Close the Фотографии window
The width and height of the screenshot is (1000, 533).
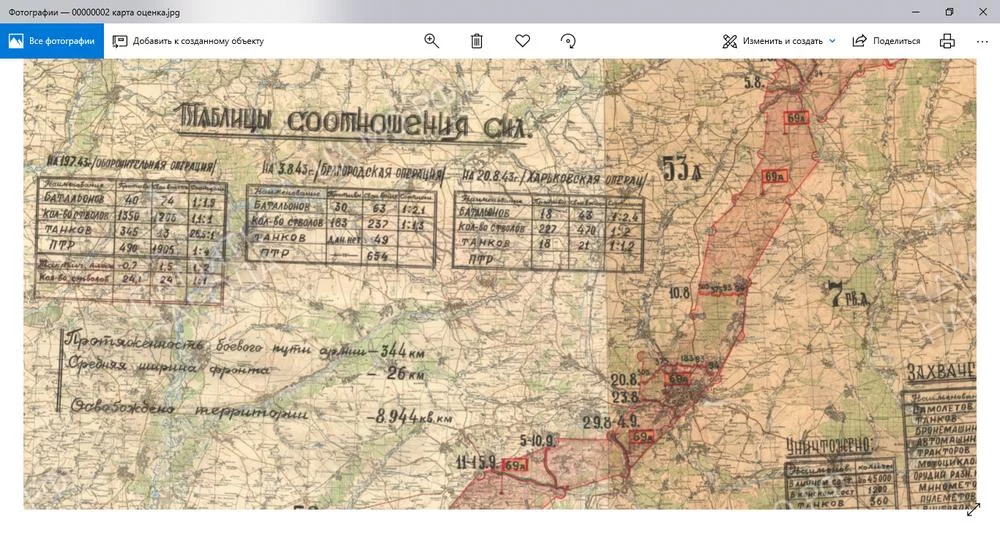tap(983, 11)
